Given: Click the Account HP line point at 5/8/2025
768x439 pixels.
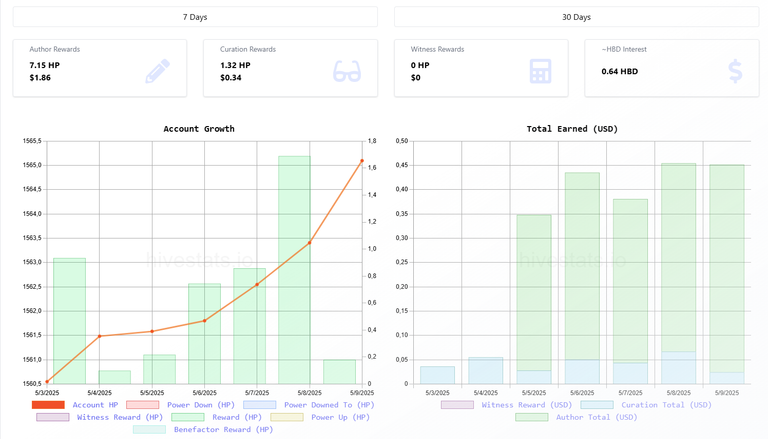Looking at the screenshot, I should click(310, 243).
